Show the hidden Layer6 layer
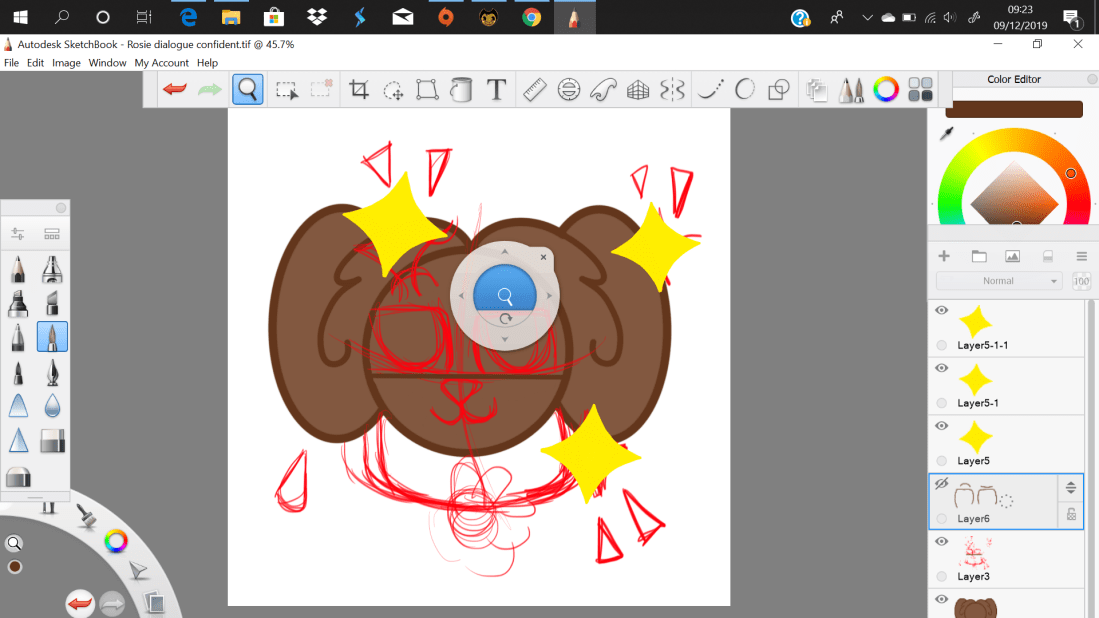This screenshot has width=1099, height=618. click(x=941, y=484)
